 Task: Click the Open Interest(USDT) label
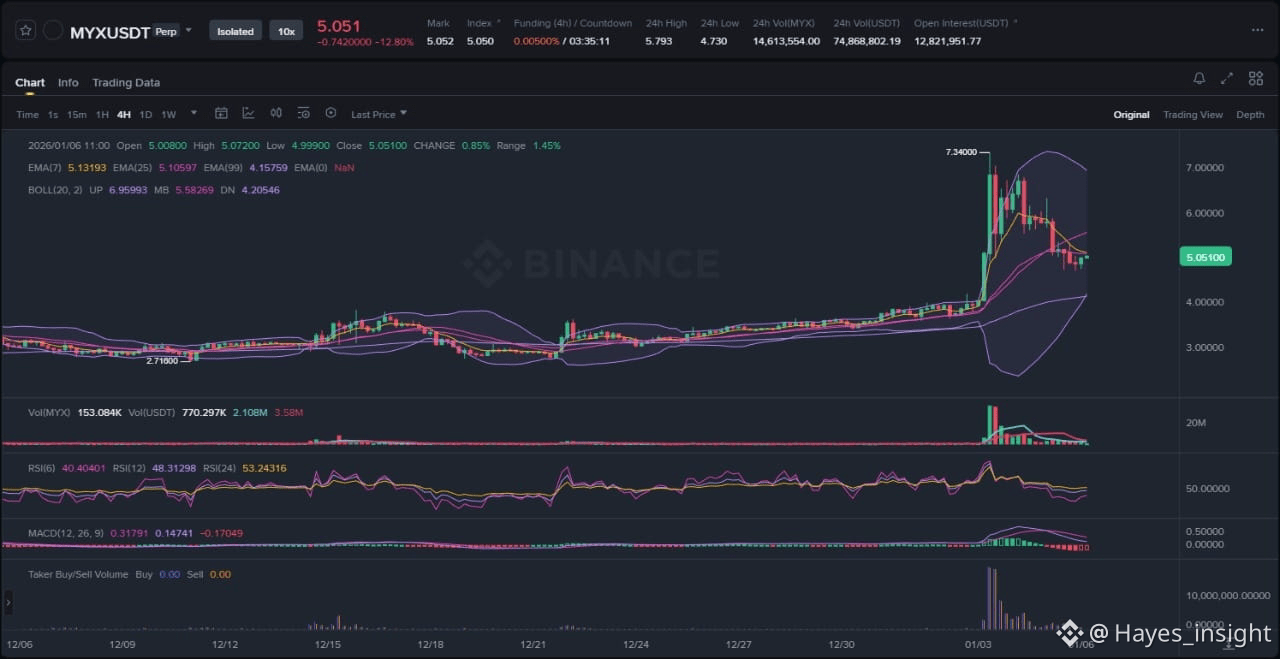coord(962,23)
